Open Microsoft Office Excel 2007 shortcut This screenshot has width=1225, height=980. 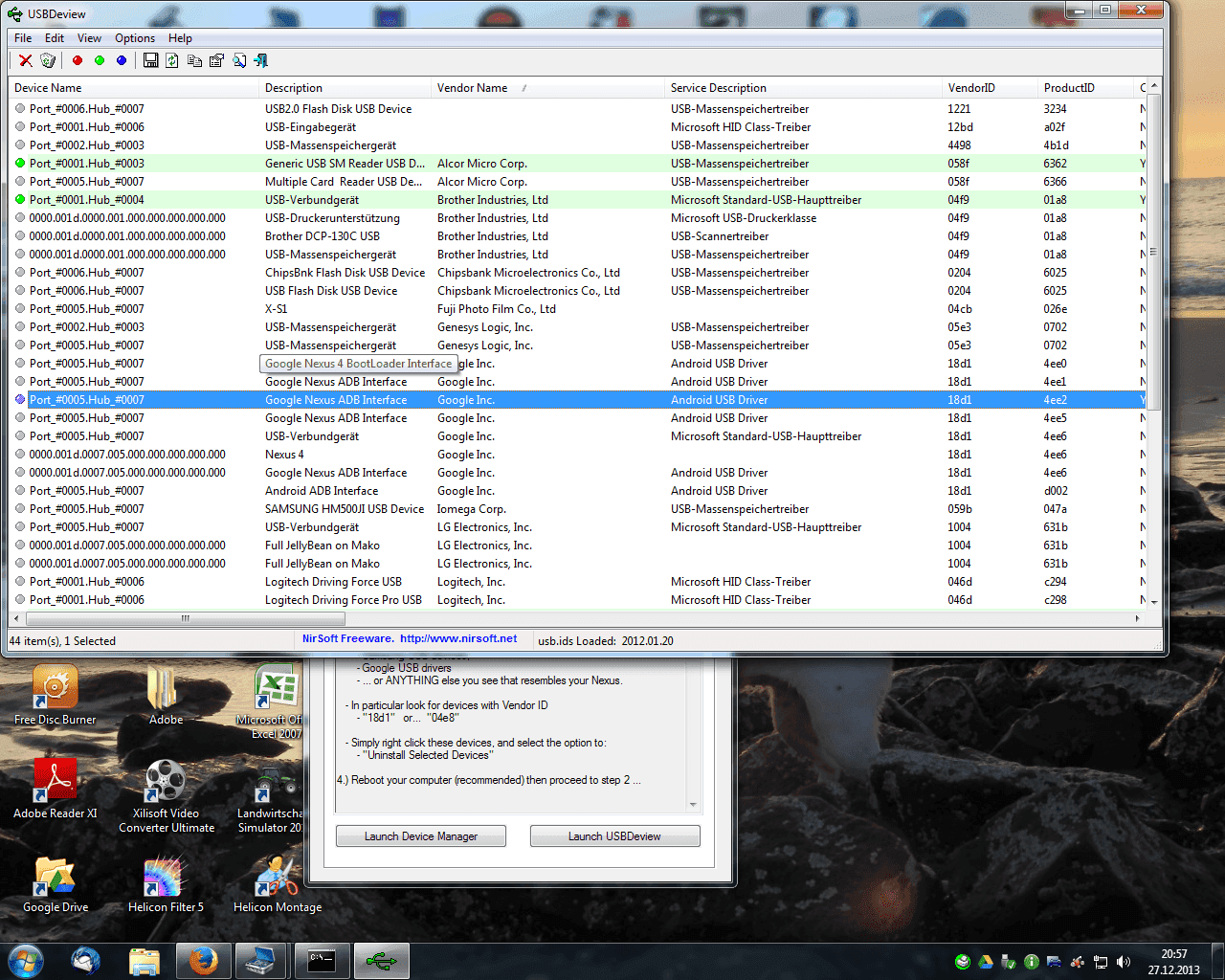pos(276,702)
